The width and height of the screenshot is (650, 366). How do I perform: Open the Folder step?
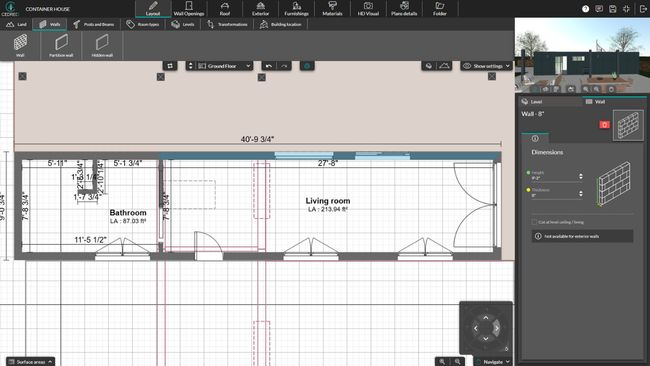(440, 9)
